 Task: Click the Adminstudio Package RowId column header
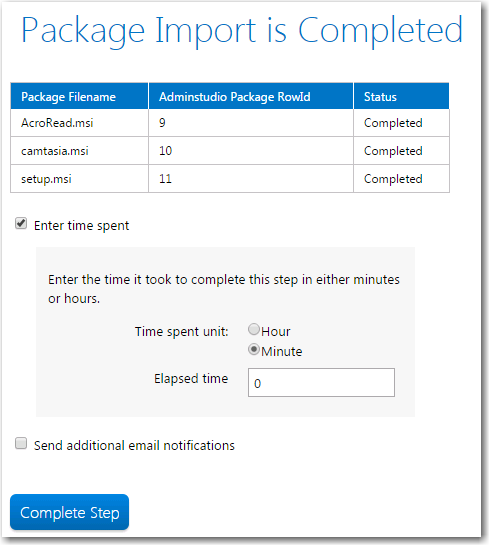(251, 96)
